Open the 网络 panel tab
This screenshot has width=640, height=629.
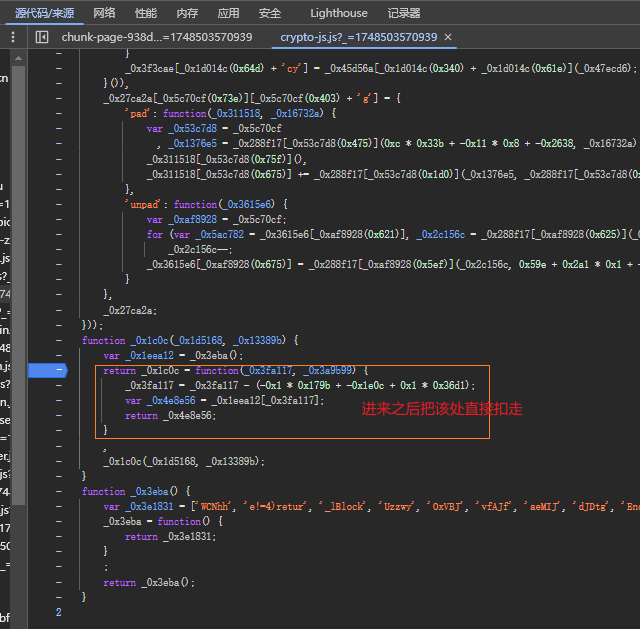pos(104,13)
